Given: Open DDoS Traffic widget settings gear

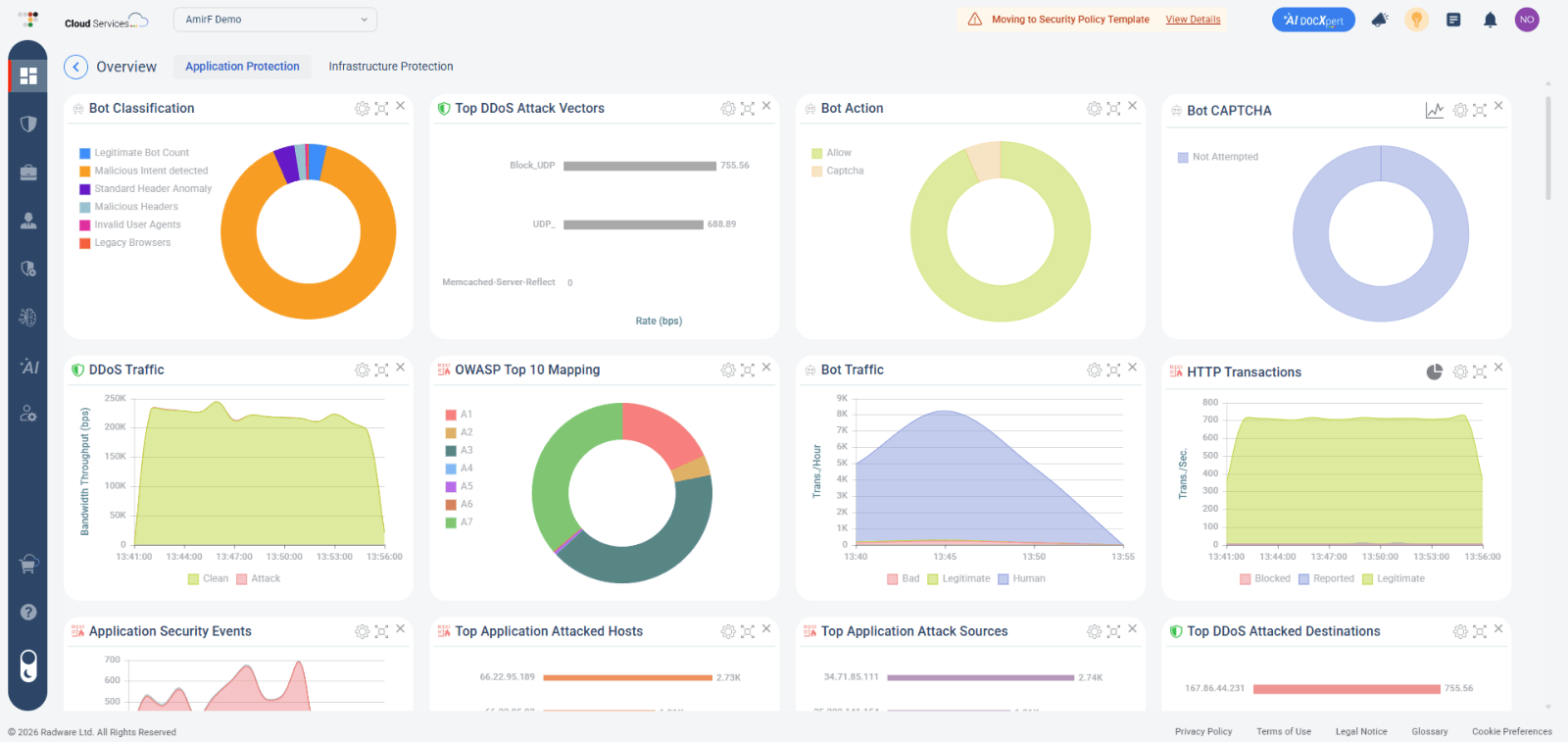Looking at the screenshot, I should pyautogui.click(x=362, y=371).
